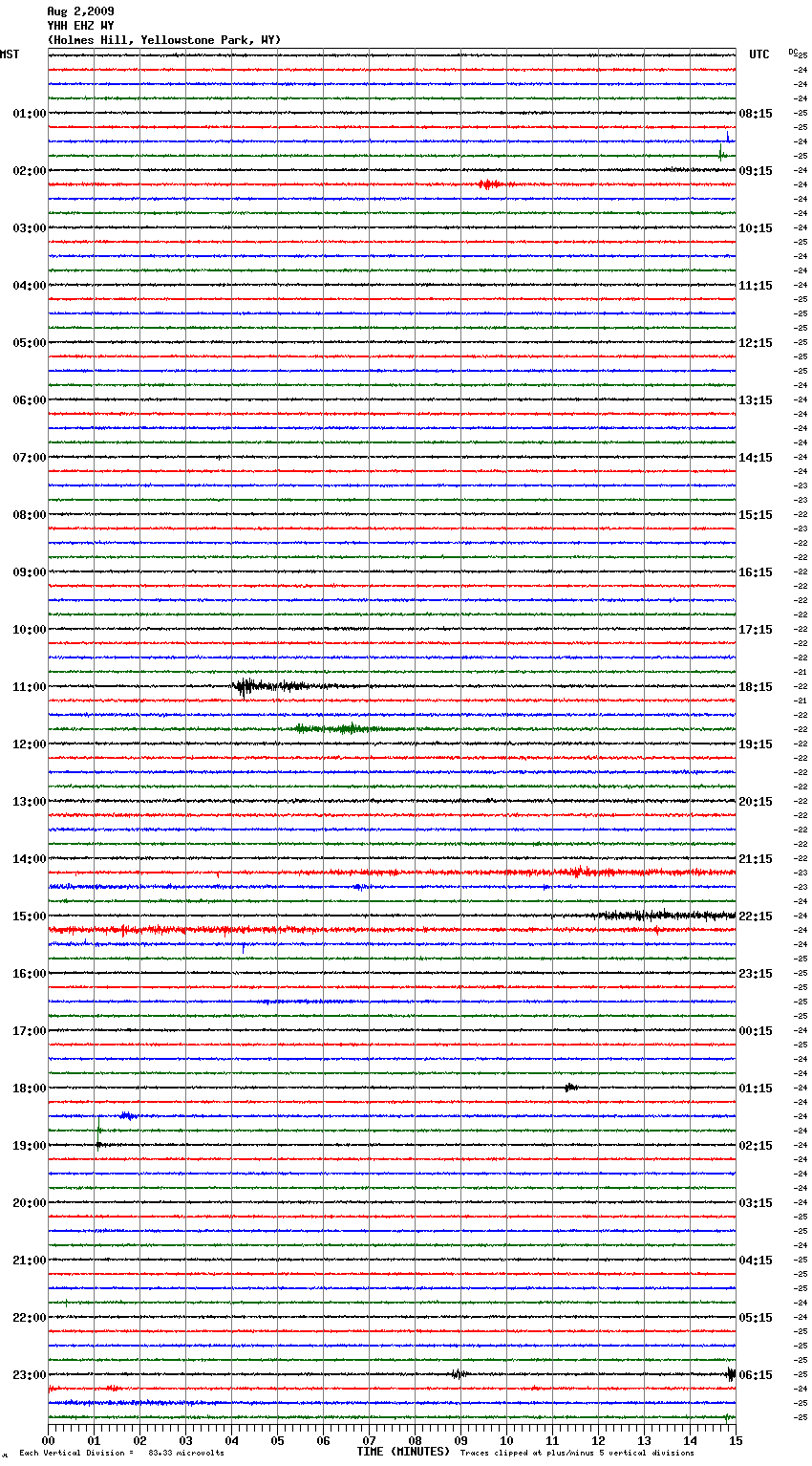Image resolution: width=812 pixels, height=1466 pixels.
Task: Select the 07:00 MST hour label
Action: click(30, 458)
